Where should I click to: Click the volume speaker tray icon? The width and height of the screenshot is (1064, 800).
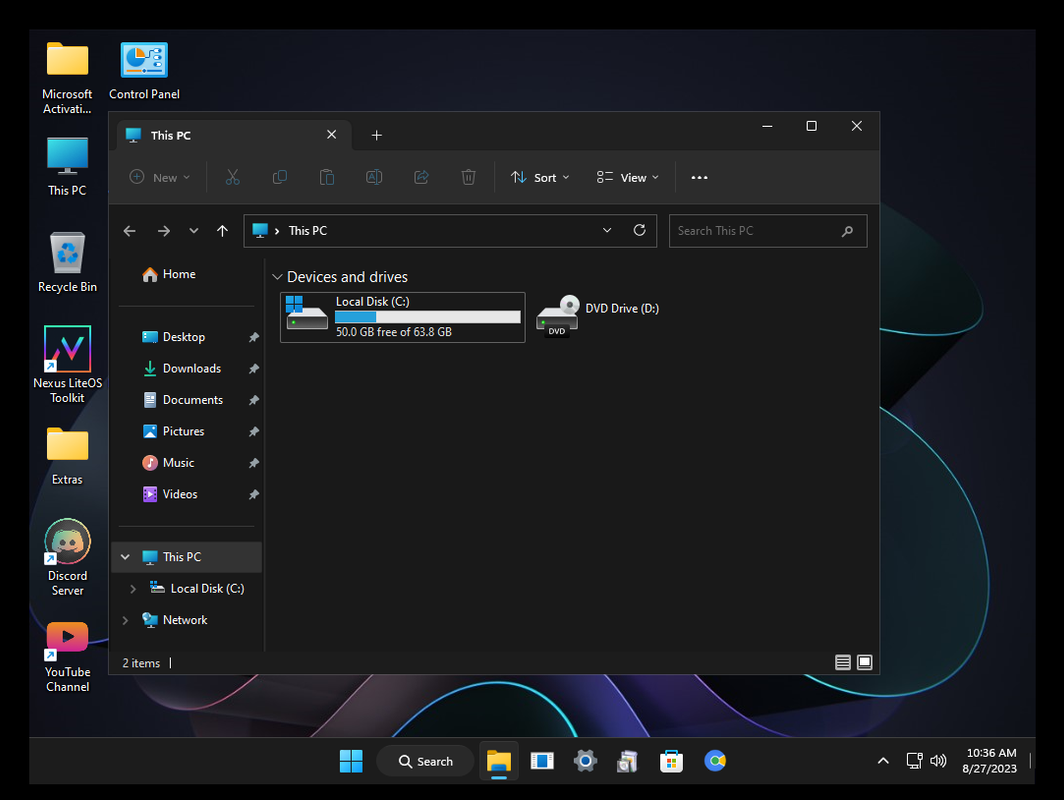938,761
